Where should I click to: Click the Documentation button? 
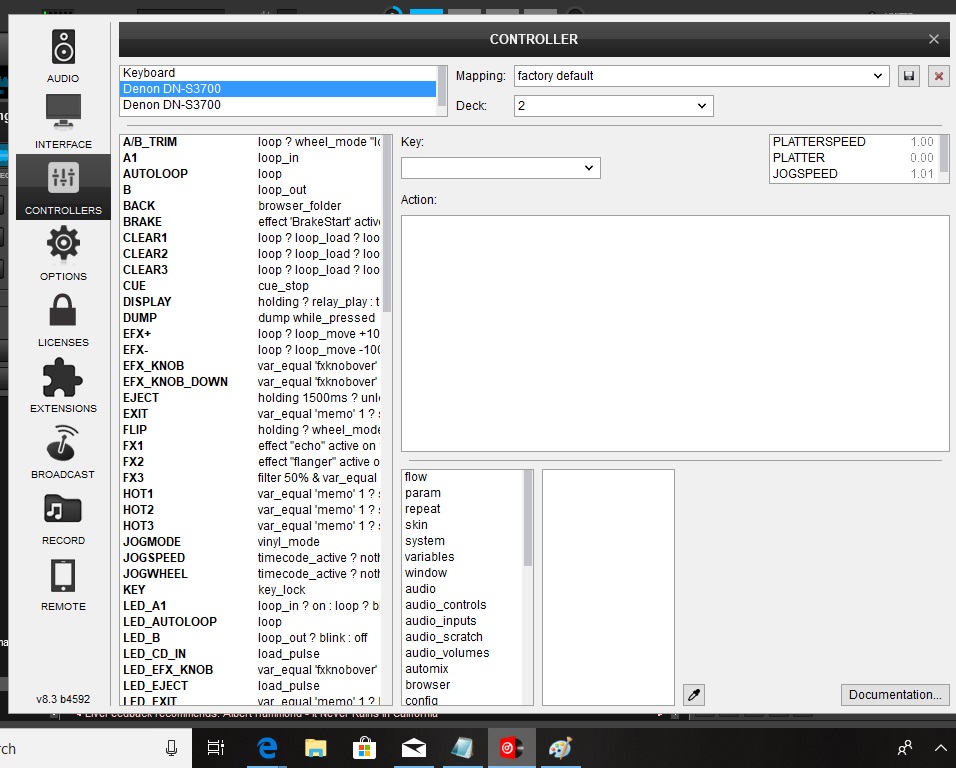(x=895, y=694)
